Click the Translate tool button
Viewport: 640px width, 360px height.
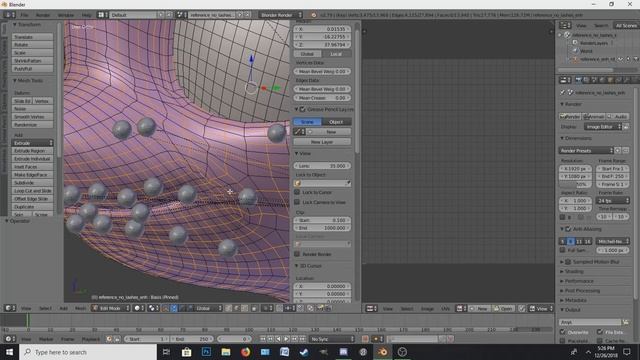click(x=32, y=37)
